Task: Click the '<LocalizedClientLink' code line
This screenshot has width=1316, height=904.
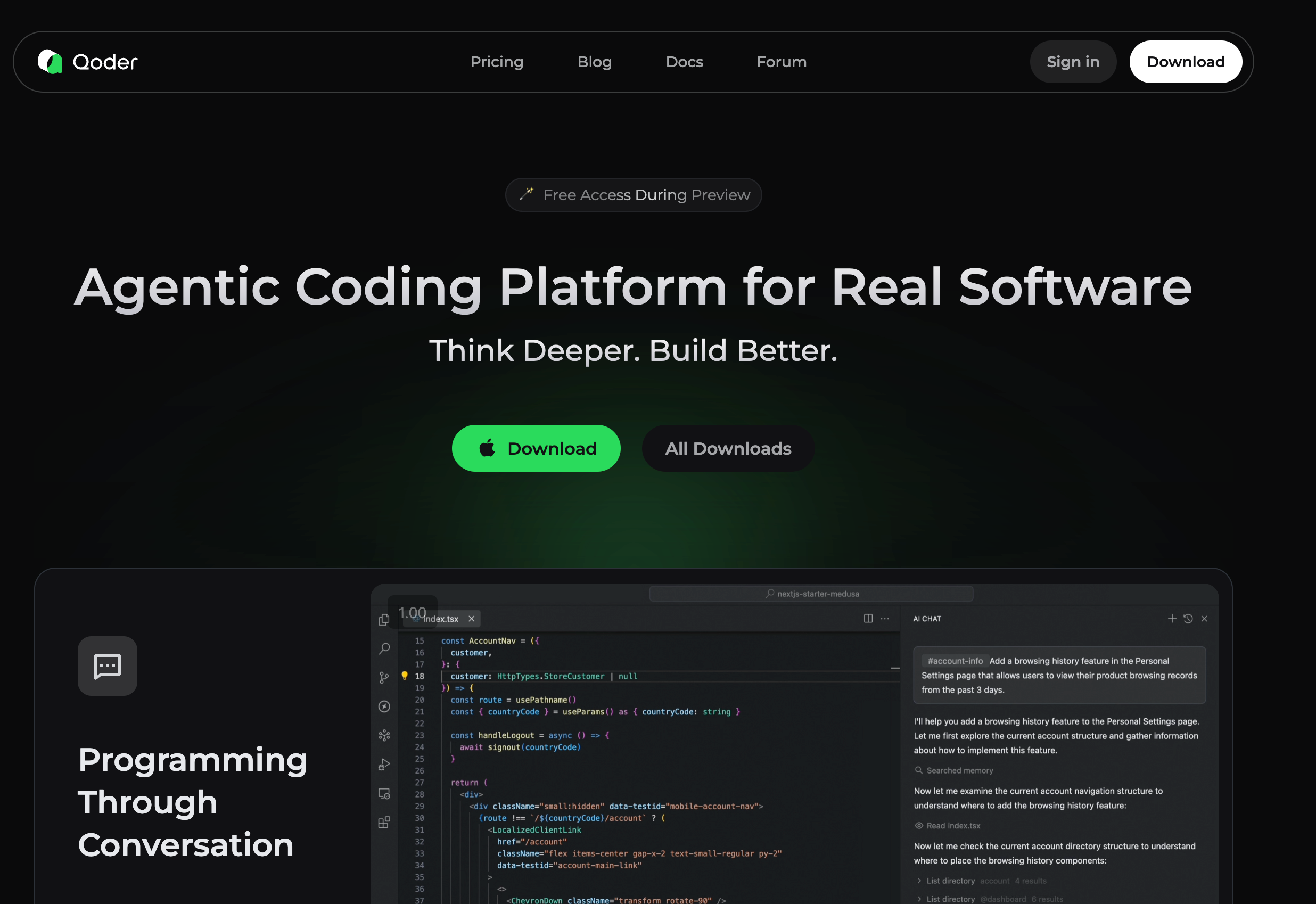Action: 534,830
